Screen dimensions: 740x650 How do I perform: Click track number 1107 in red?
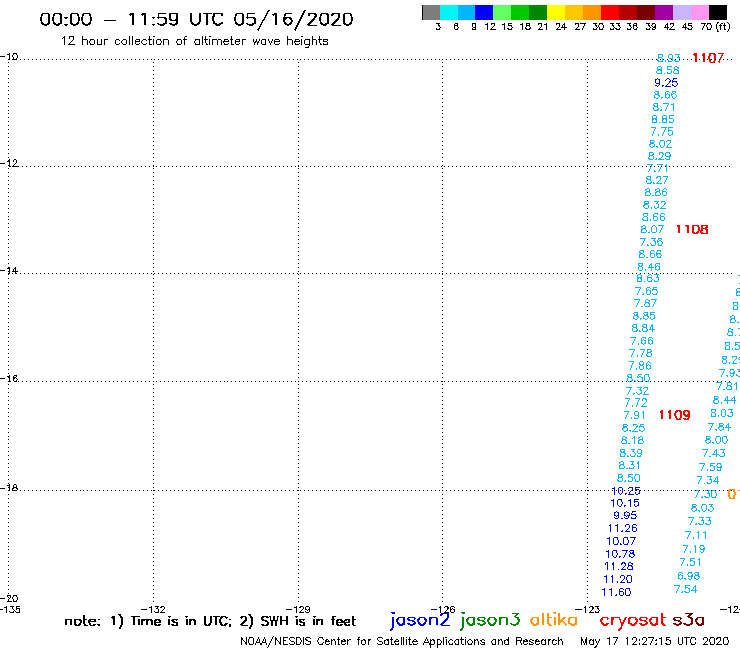708,58
